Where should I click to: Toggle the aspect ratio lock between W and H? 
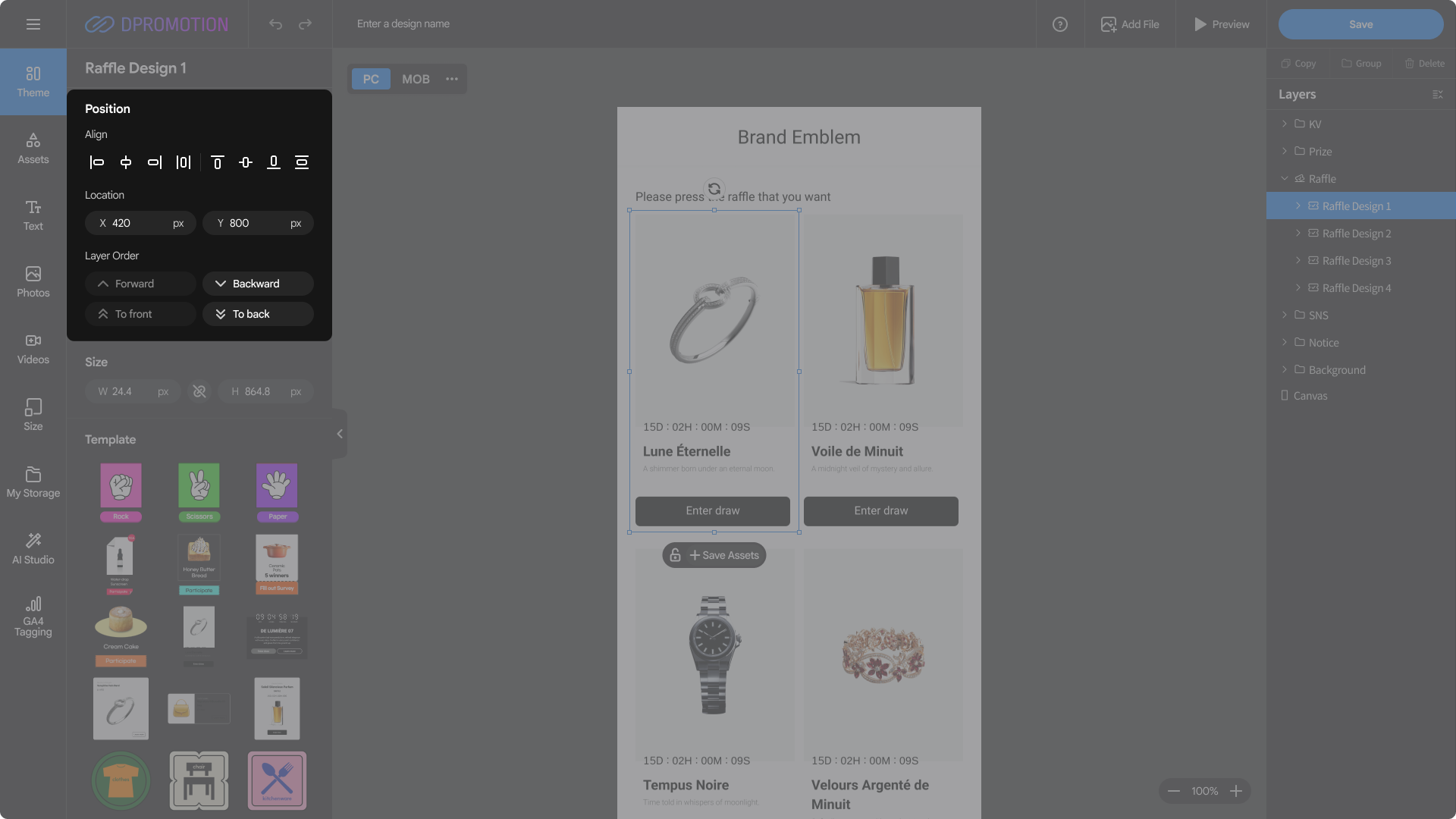[x=199, y=391]
